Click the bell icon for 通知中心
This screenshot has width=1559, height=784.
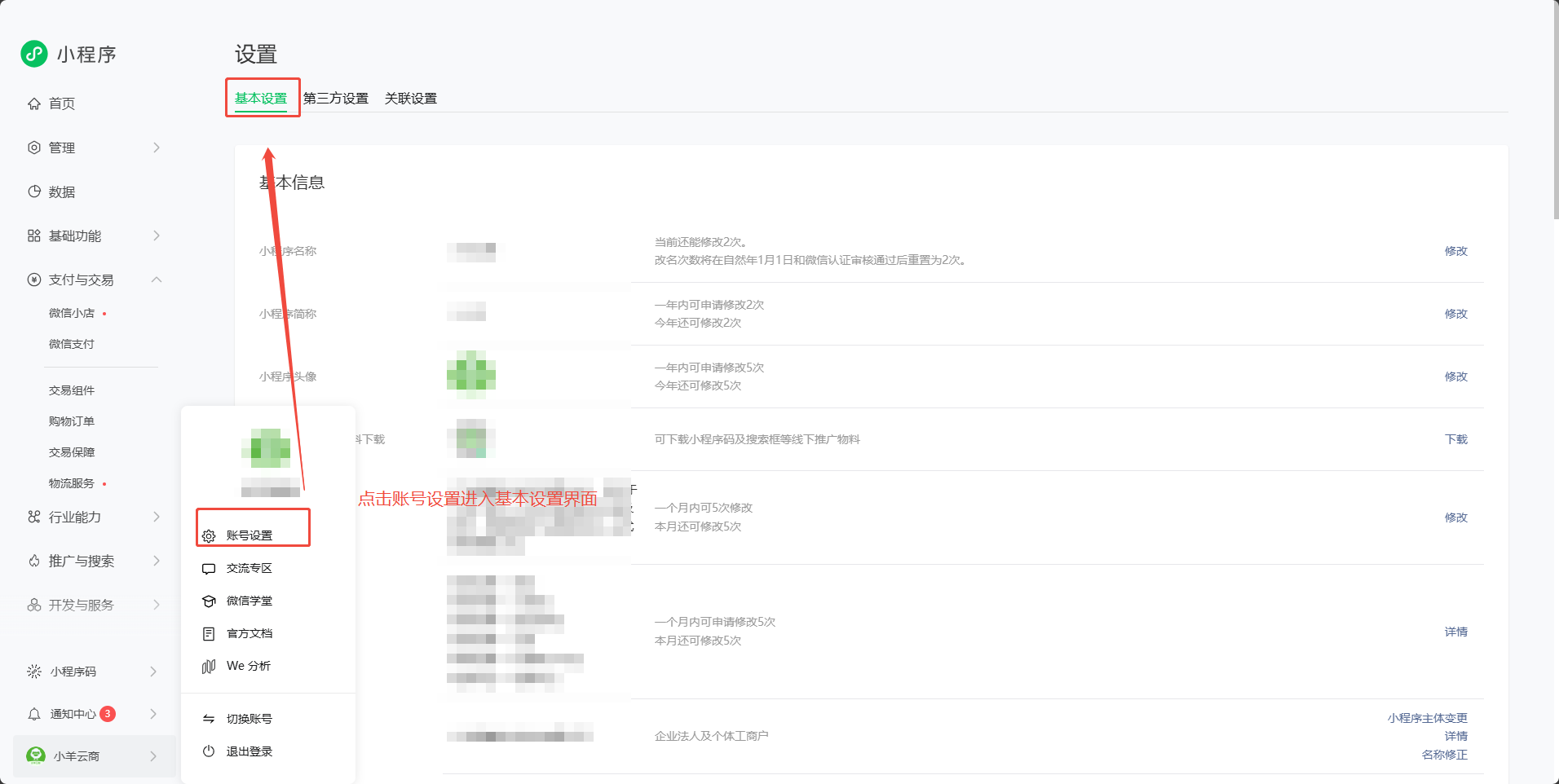tap(34, 714)
